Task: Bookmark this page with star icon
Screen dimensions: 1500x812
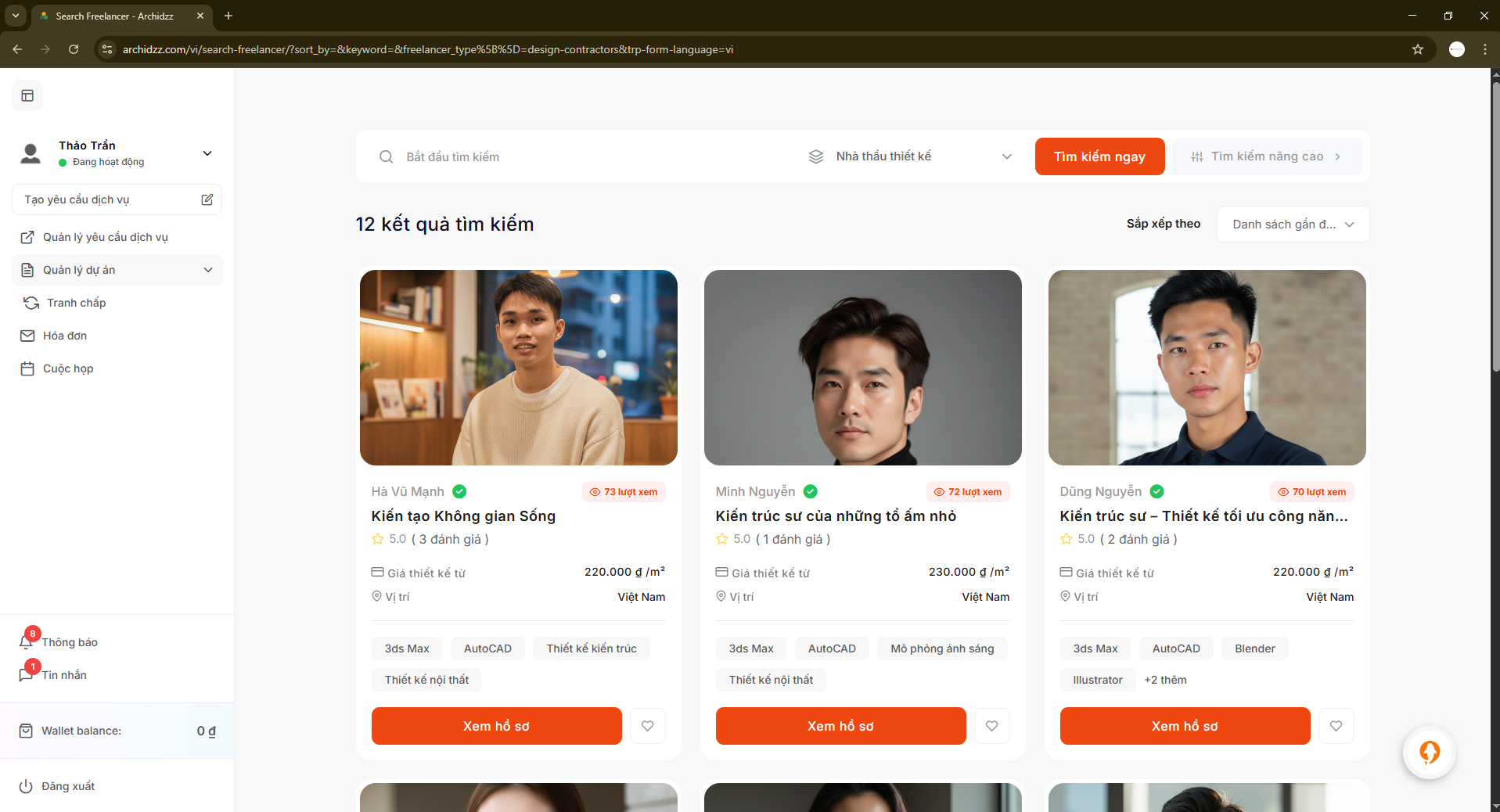Action: (x=1417, y=49)
